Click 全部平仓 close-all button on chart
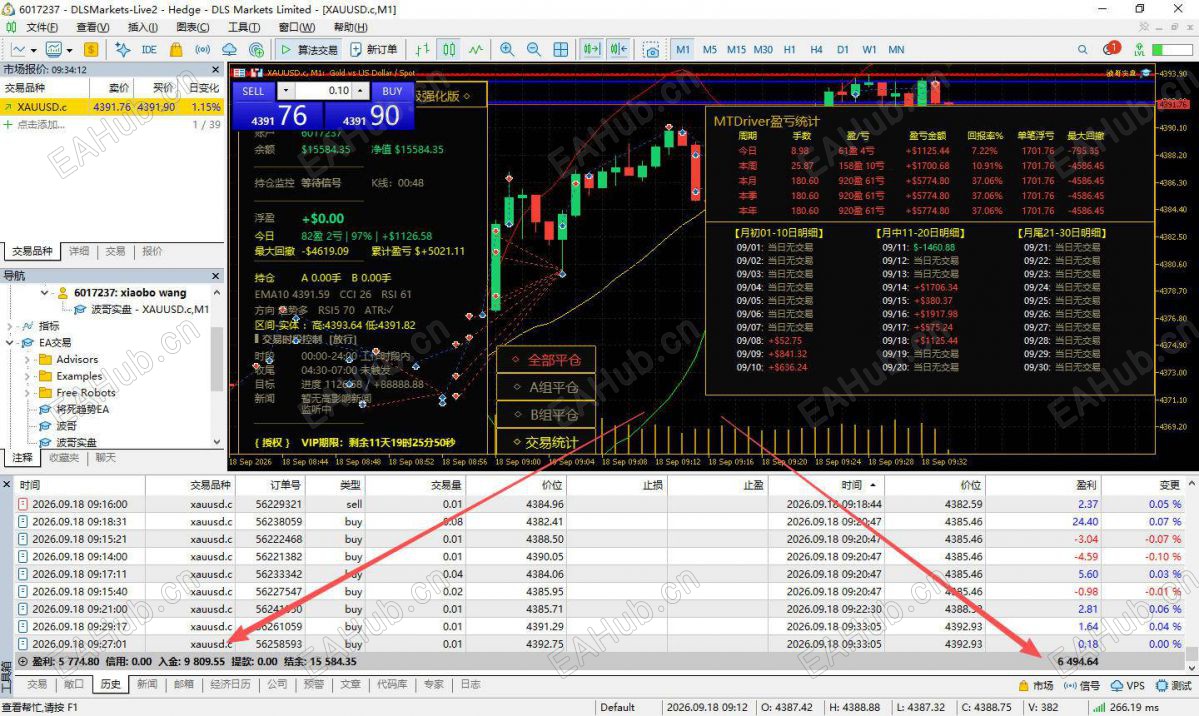This screenshot has height=716, width=1199. (x=546, y=360)
